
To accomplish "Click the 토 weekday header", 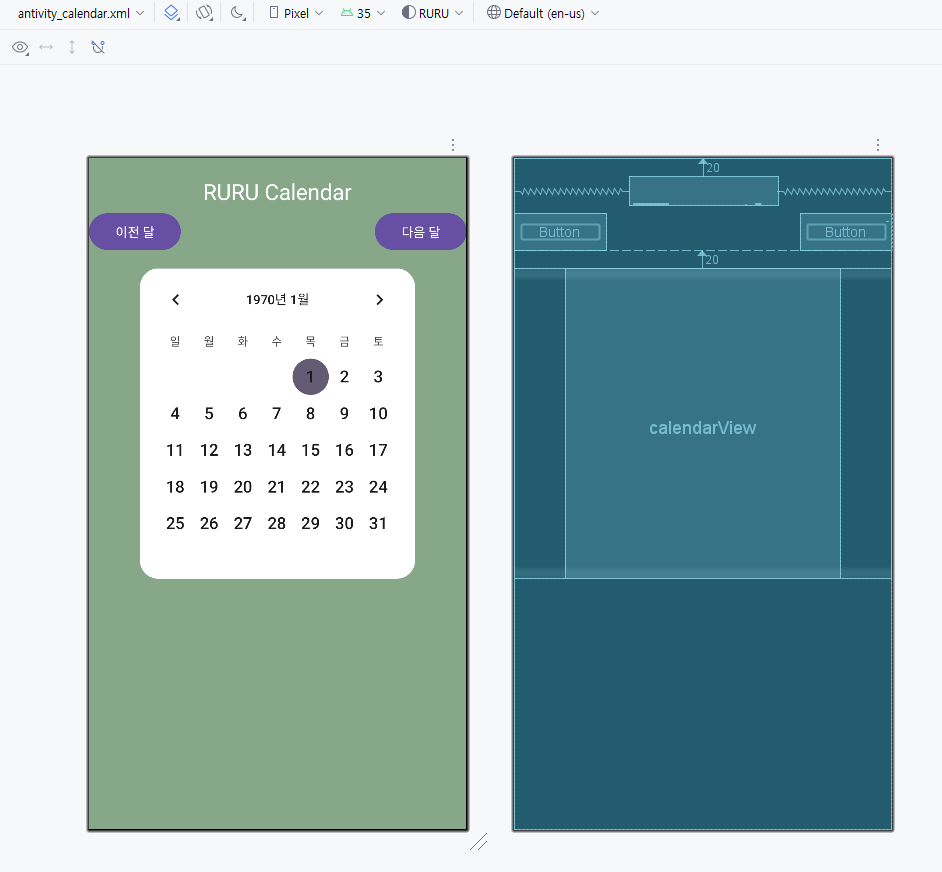I will (378, 341).
